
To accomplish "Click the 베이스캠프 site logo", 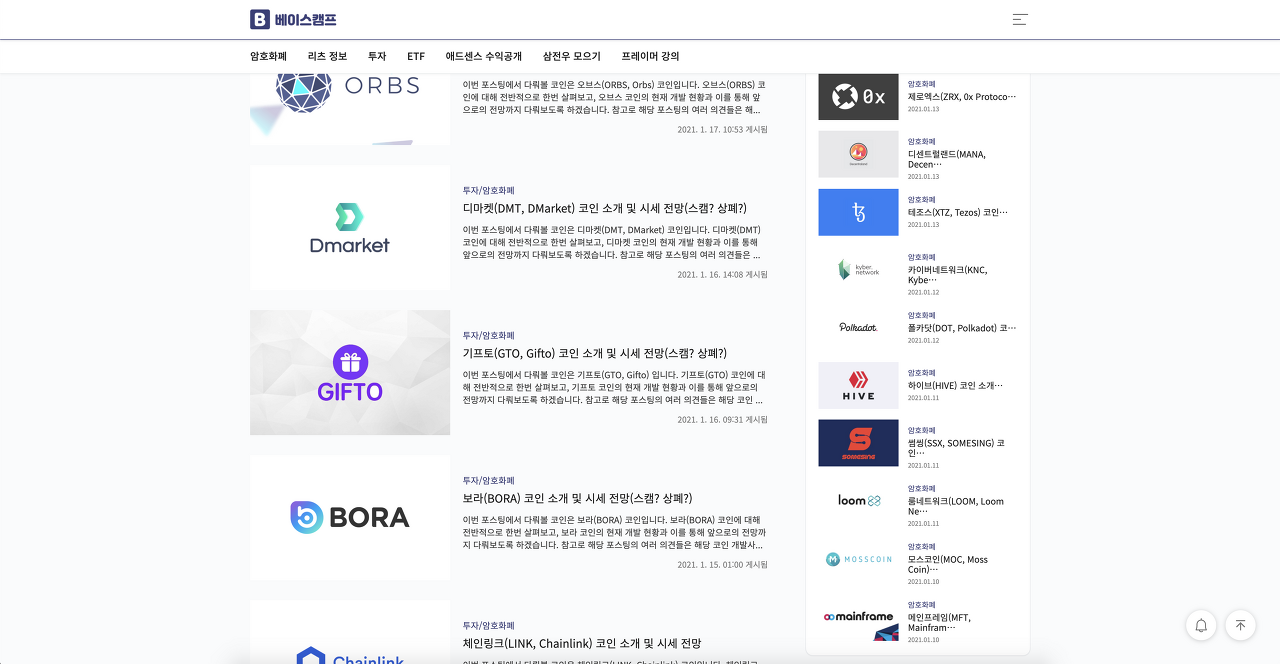I will (x=293, y=19).
